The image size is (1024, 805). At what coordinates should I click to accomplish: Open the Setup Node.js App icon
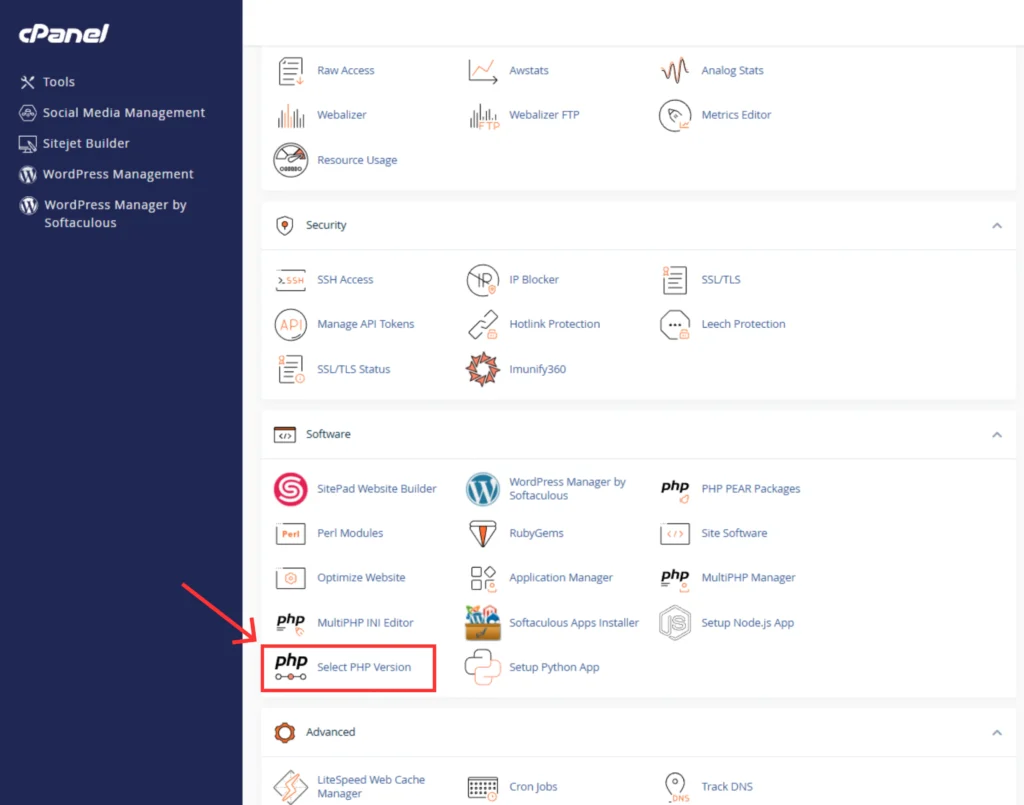(675, 623)
